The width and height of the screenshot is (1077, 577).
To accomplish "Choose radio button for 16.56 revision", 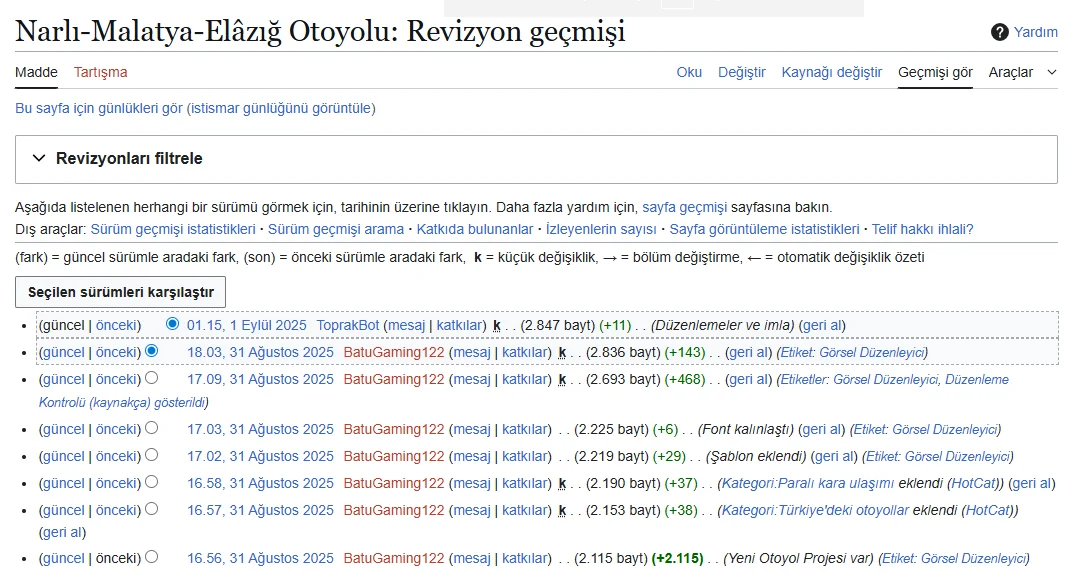I will pyautogui.click(x=152, y=558).
